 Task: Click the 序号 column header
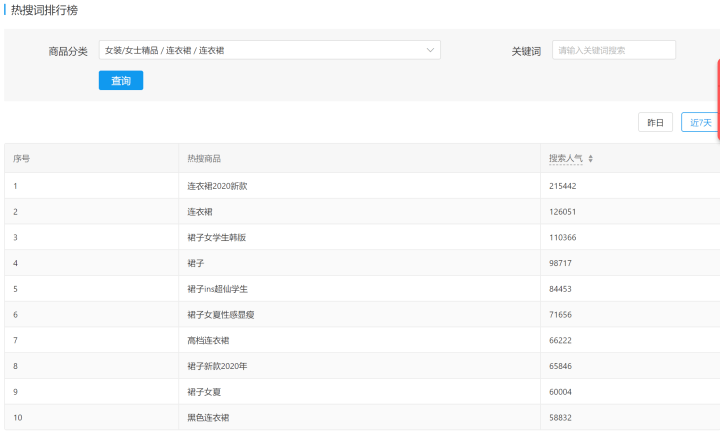(21, 159)
